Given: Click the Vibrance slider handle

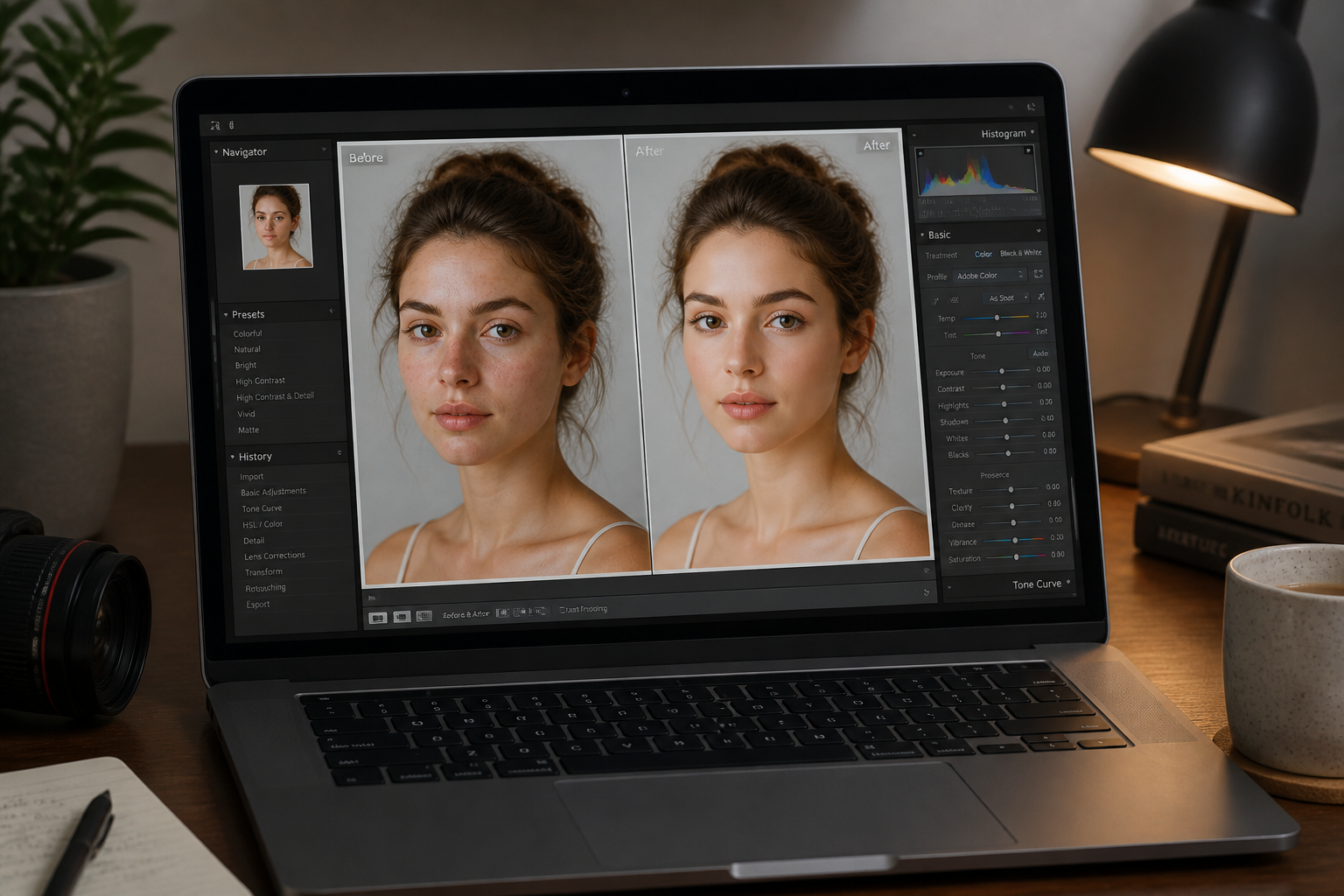Looking at the screenshot, I should (1015, 540).
